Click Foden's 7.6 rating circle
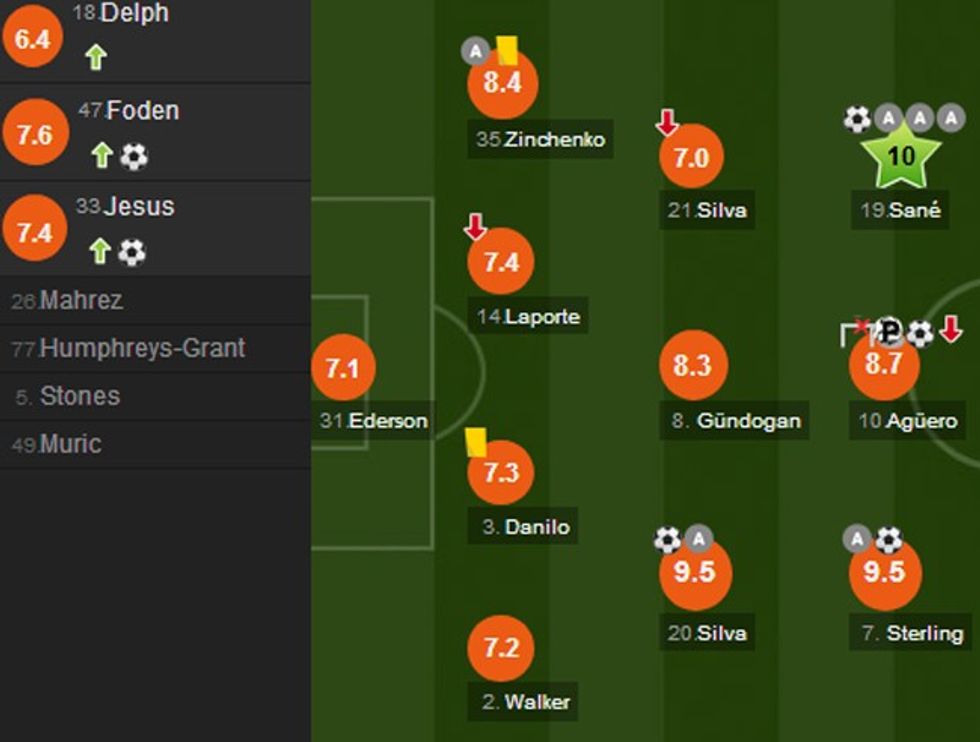This screenshot has height=742, width=980. tap(35, 133)
